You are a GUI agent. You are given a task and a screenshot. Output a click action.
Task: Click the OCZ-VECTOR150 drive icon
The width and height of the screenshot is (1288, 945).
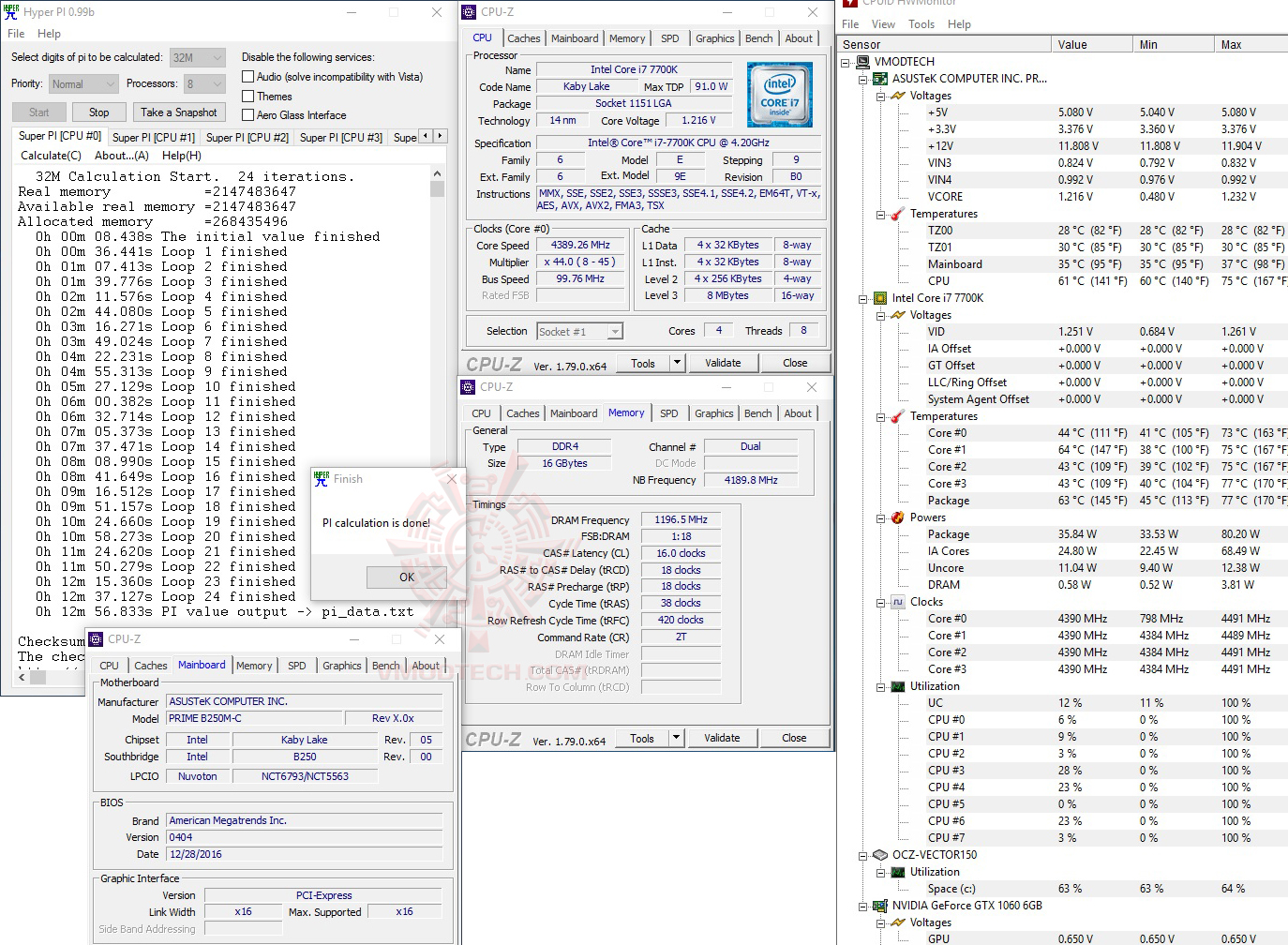[880, 855]
